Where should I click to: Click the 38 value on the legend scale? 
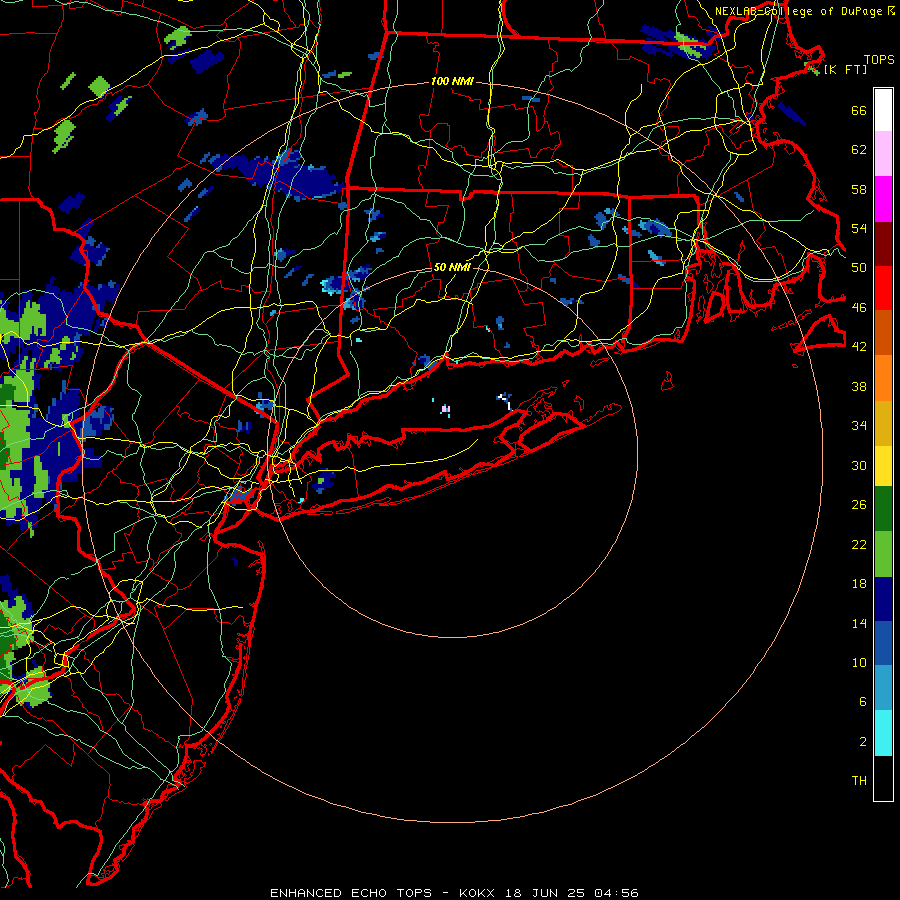[859, 386]
